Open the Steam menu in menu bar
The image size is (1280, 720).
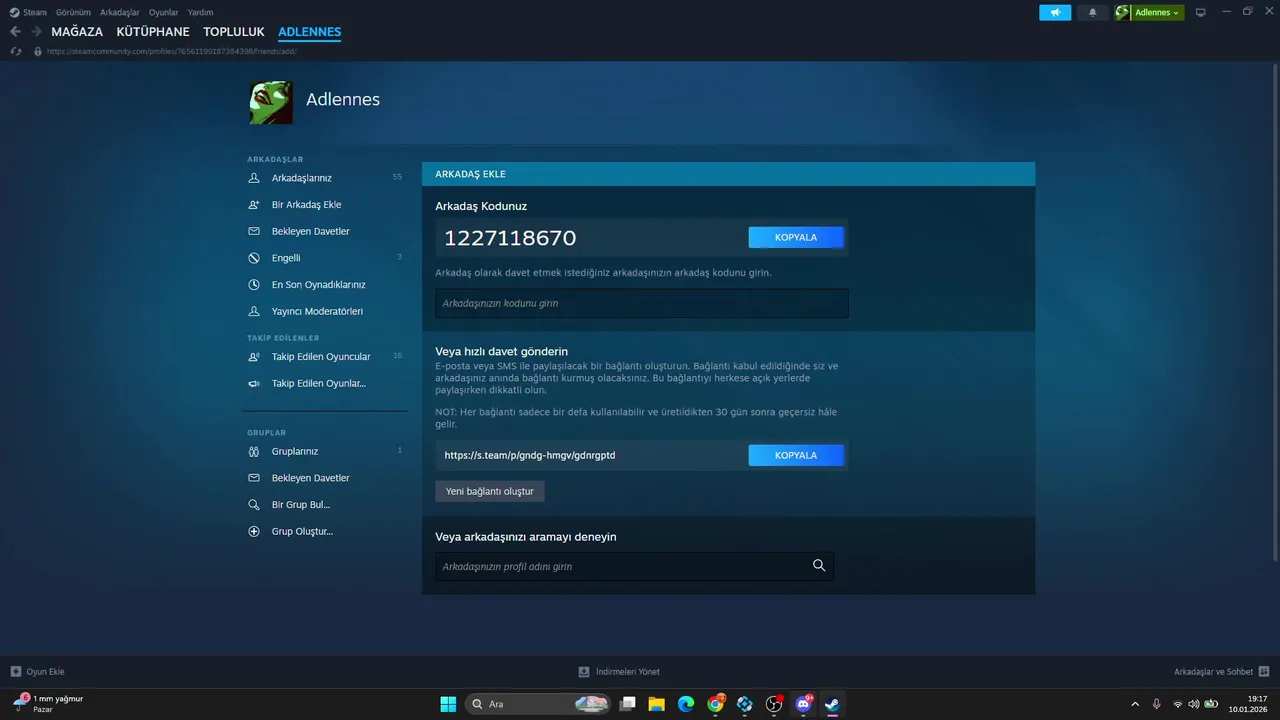35,12
